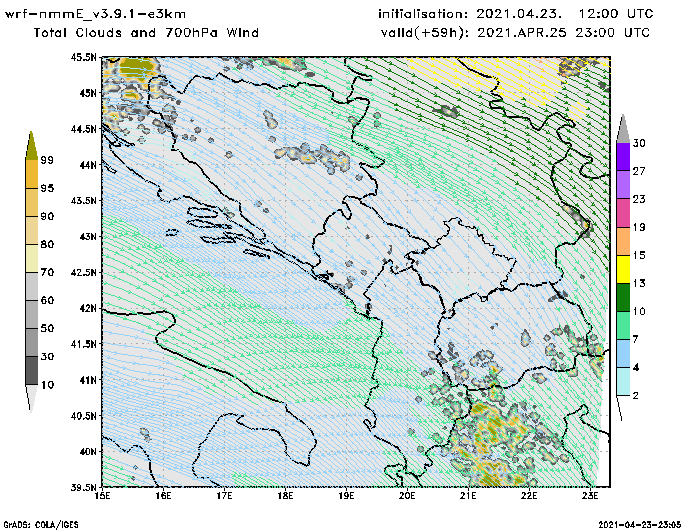Click the 2021-04-23-23:05 timestamp

coord(640,524)
